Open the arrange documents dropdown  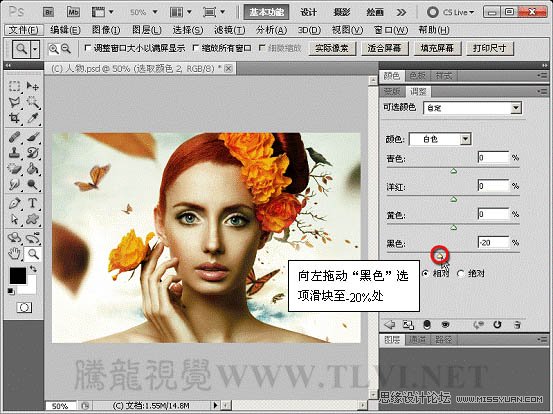pos(181,12)
